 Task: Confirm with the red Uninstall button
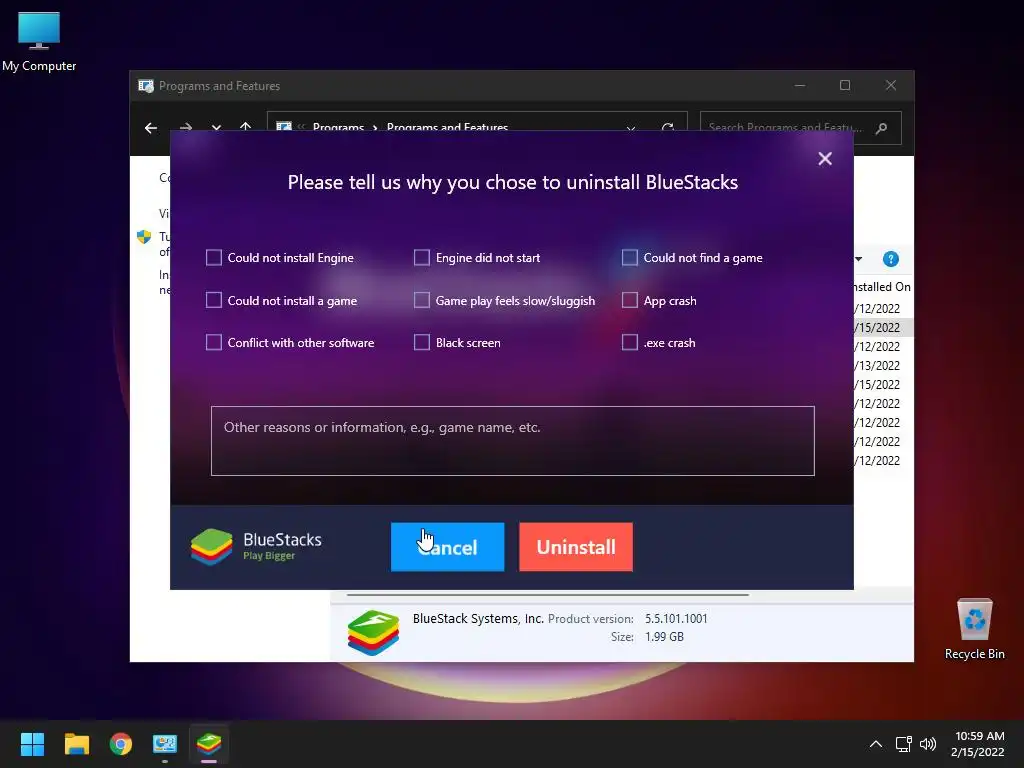[x=576, y=547]
